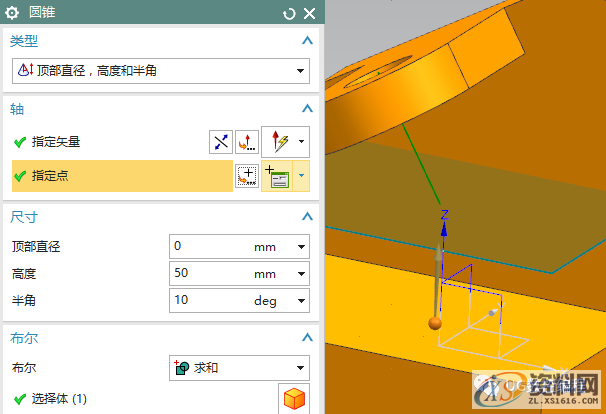Close the Cone dialog
606x414 pixels.
pos(309,13)
